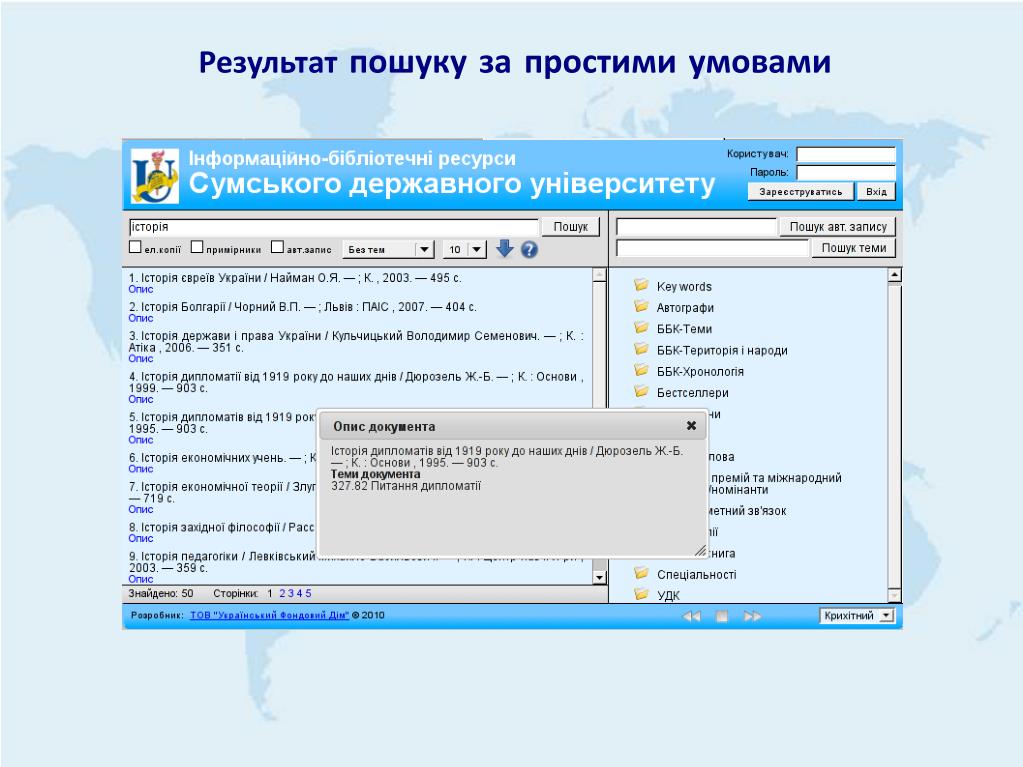Open the help question mark icon
Viewport: 1023px width, 767px height.
pos(530,250)
